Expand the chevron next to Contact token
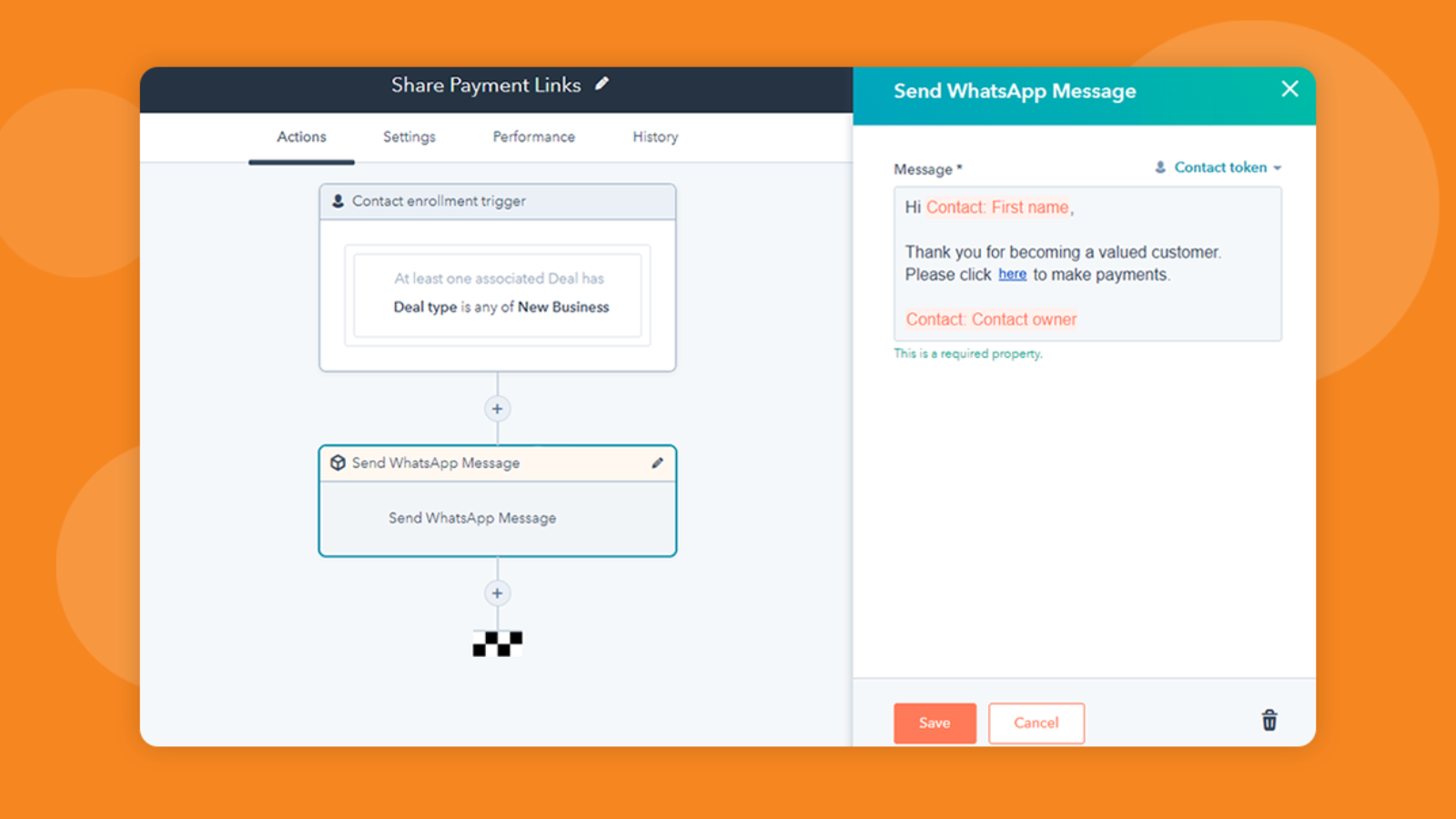The height and width of the screenshot is (819, 1456). (x=1278, y=167)
